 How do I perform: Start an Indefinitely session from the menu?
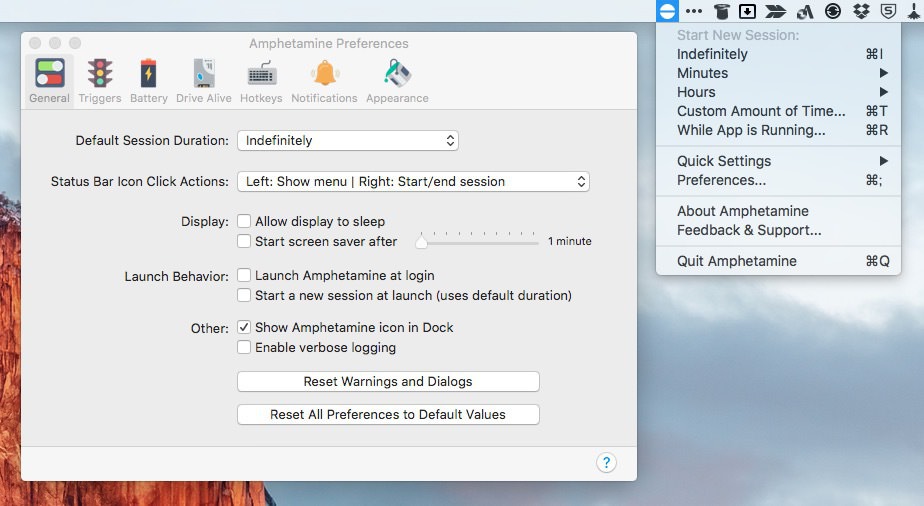712,54
